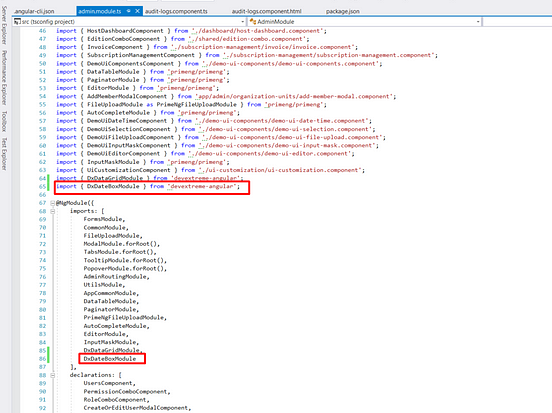Click 'DataTableModule' import on line 51
Screen dimensions: 552x413
point(113,72)
